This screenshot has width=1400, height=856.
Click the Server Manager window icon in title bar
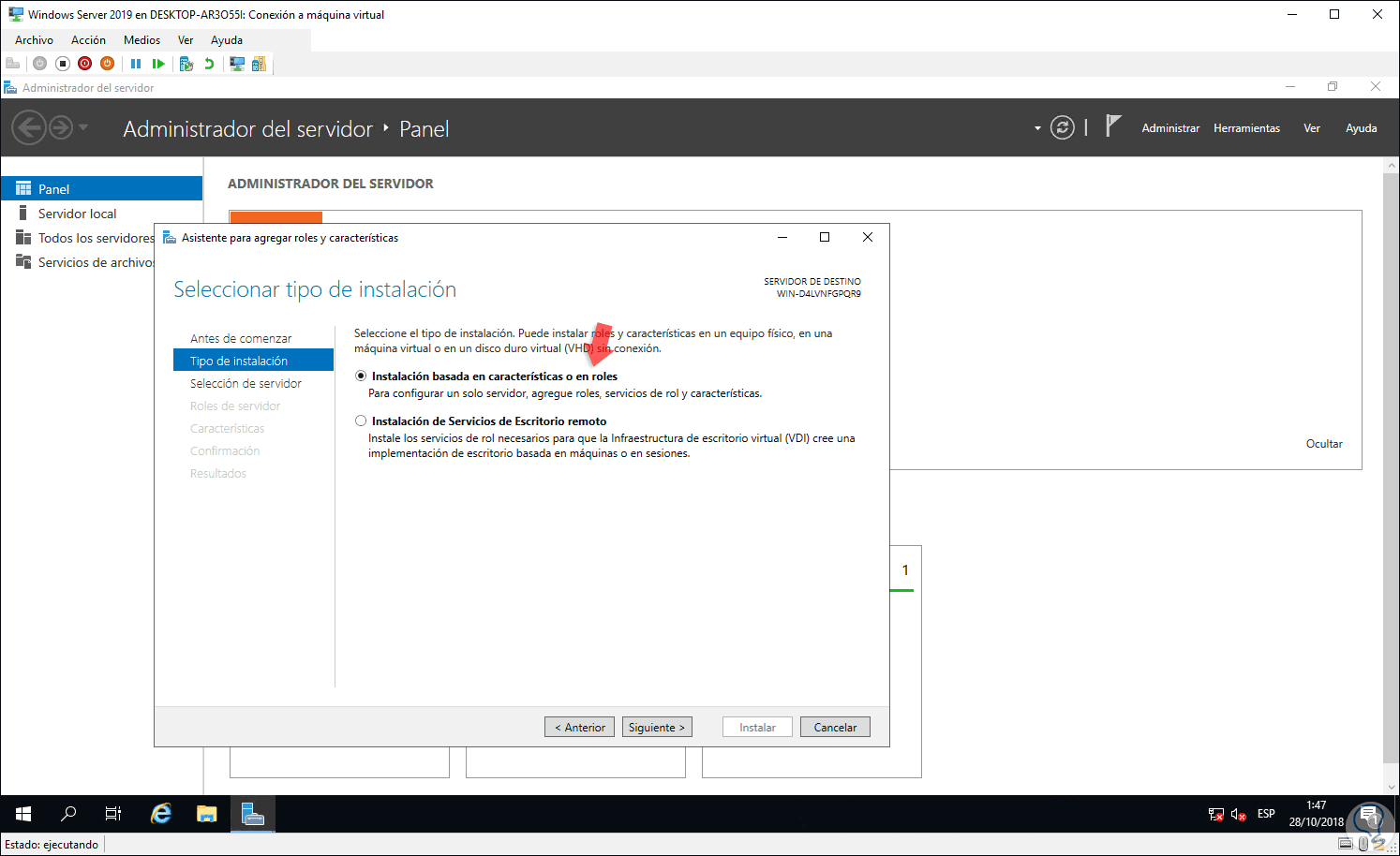pyautogui.click(x=10, y=87)
